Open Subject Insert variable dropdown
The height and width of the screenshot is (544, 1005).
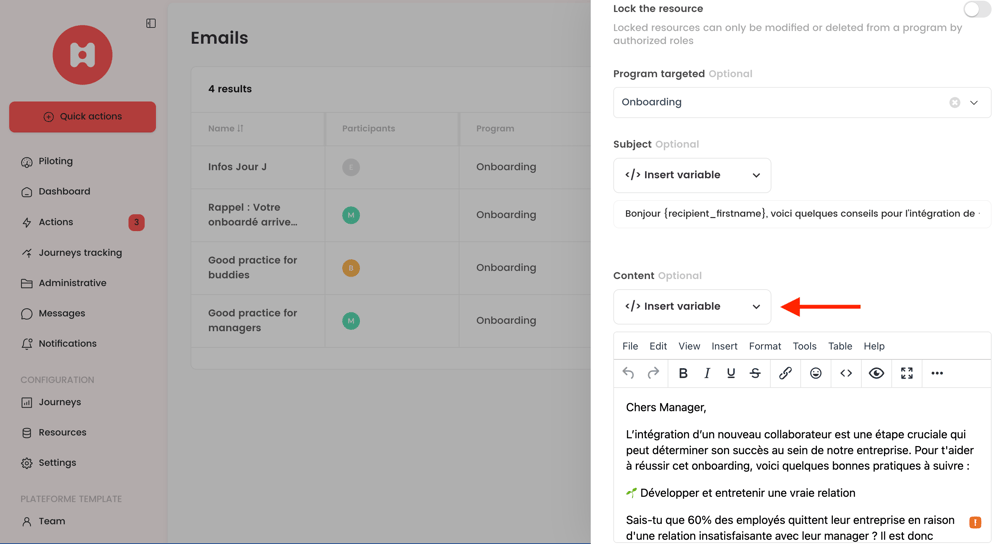692,175
